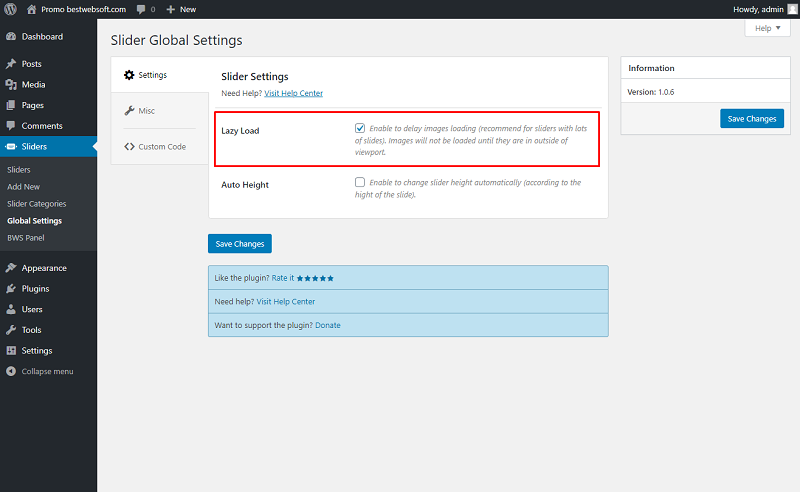Image resolution: width=800 pixels, height=492 pixels.
Task: Open BWS Panel submenu item
Action: click(26, 238)
